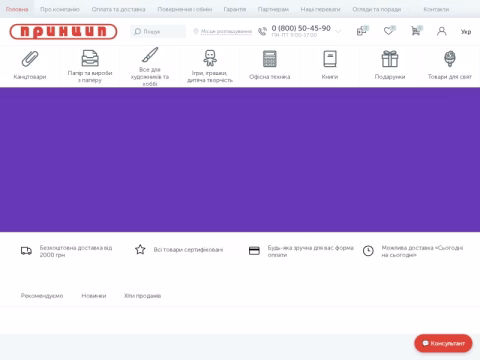Open the Партнерам menu item
480x360 pixels.
click(273, 9)
